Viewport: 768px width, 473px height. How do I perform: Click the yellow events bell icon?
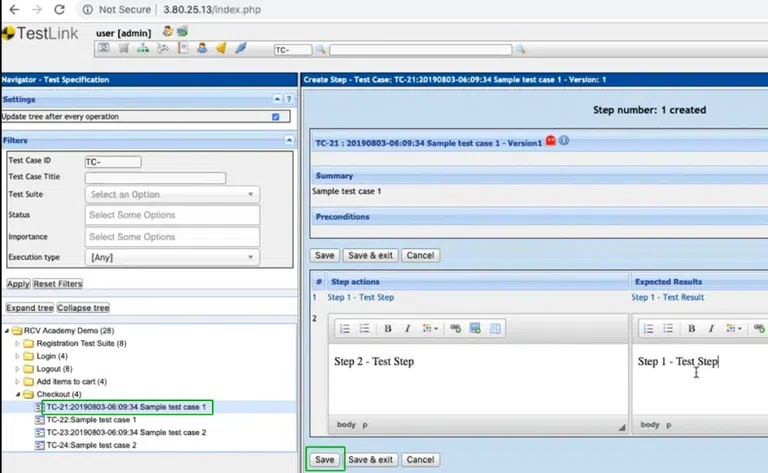click(221, 48)
